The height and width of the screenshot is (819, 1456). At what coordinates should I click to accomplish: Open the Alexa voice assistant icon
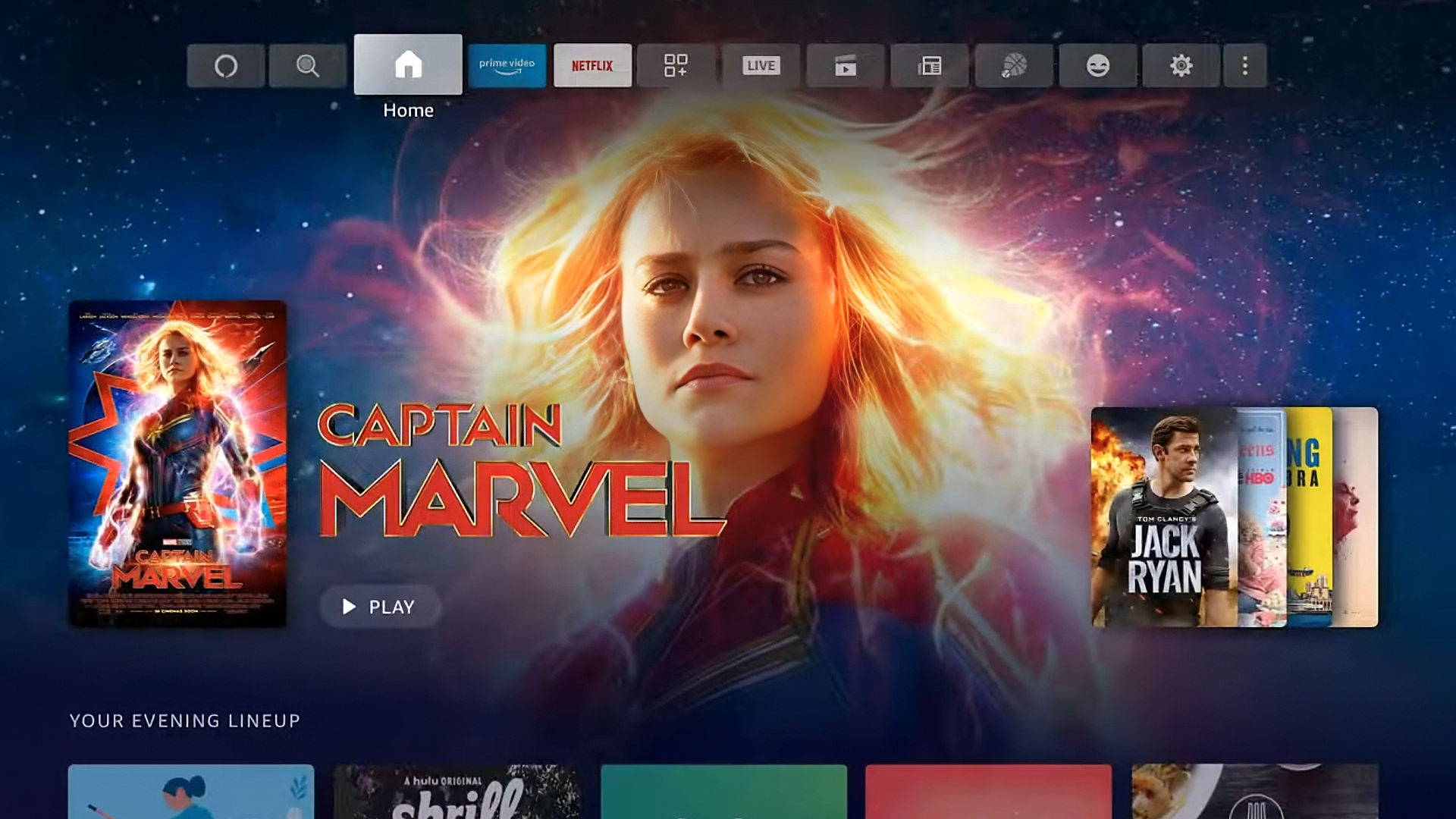226,66
